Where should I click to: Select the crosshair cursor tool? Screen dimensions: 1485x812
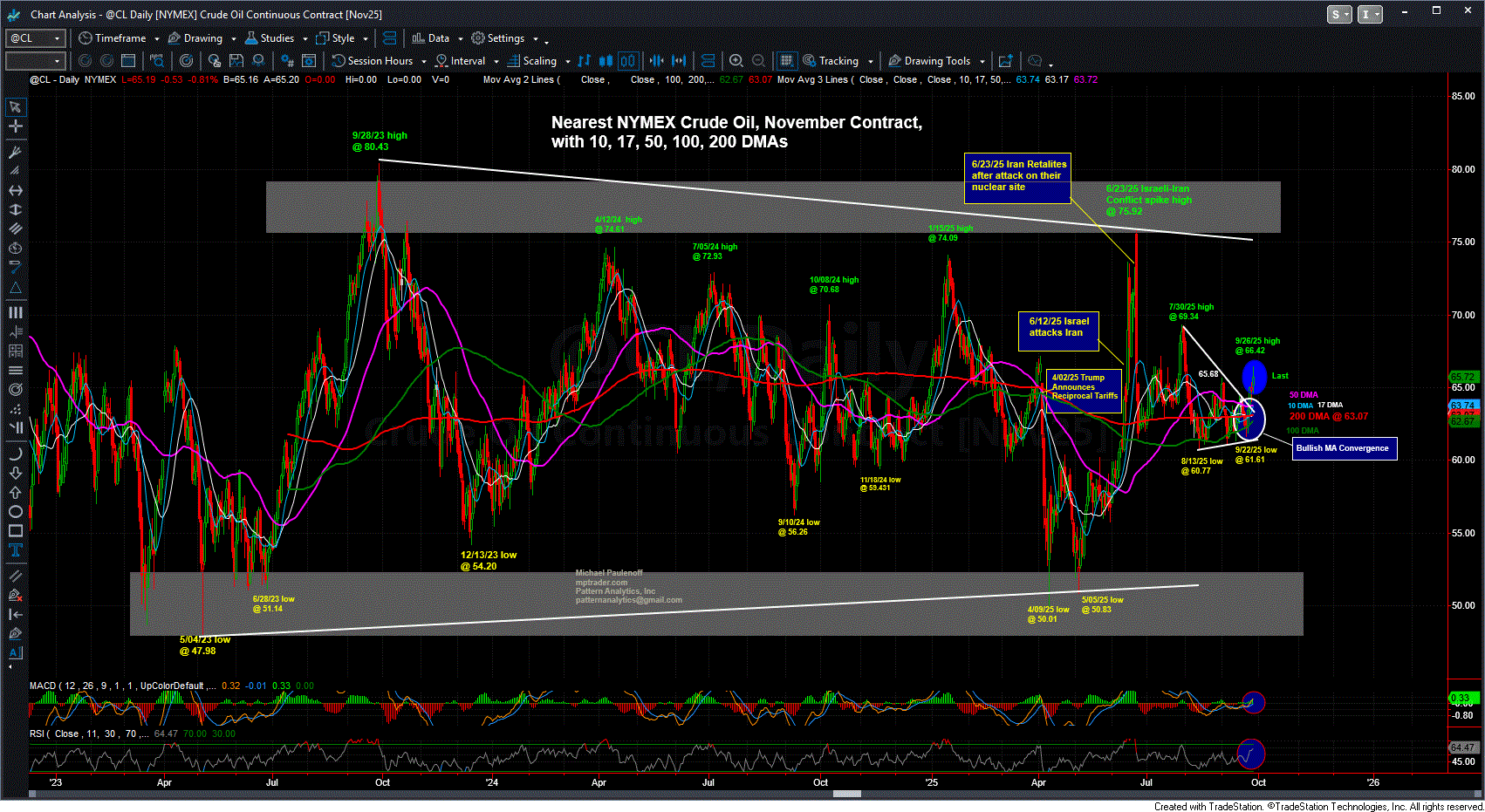[x=15, y=126]
